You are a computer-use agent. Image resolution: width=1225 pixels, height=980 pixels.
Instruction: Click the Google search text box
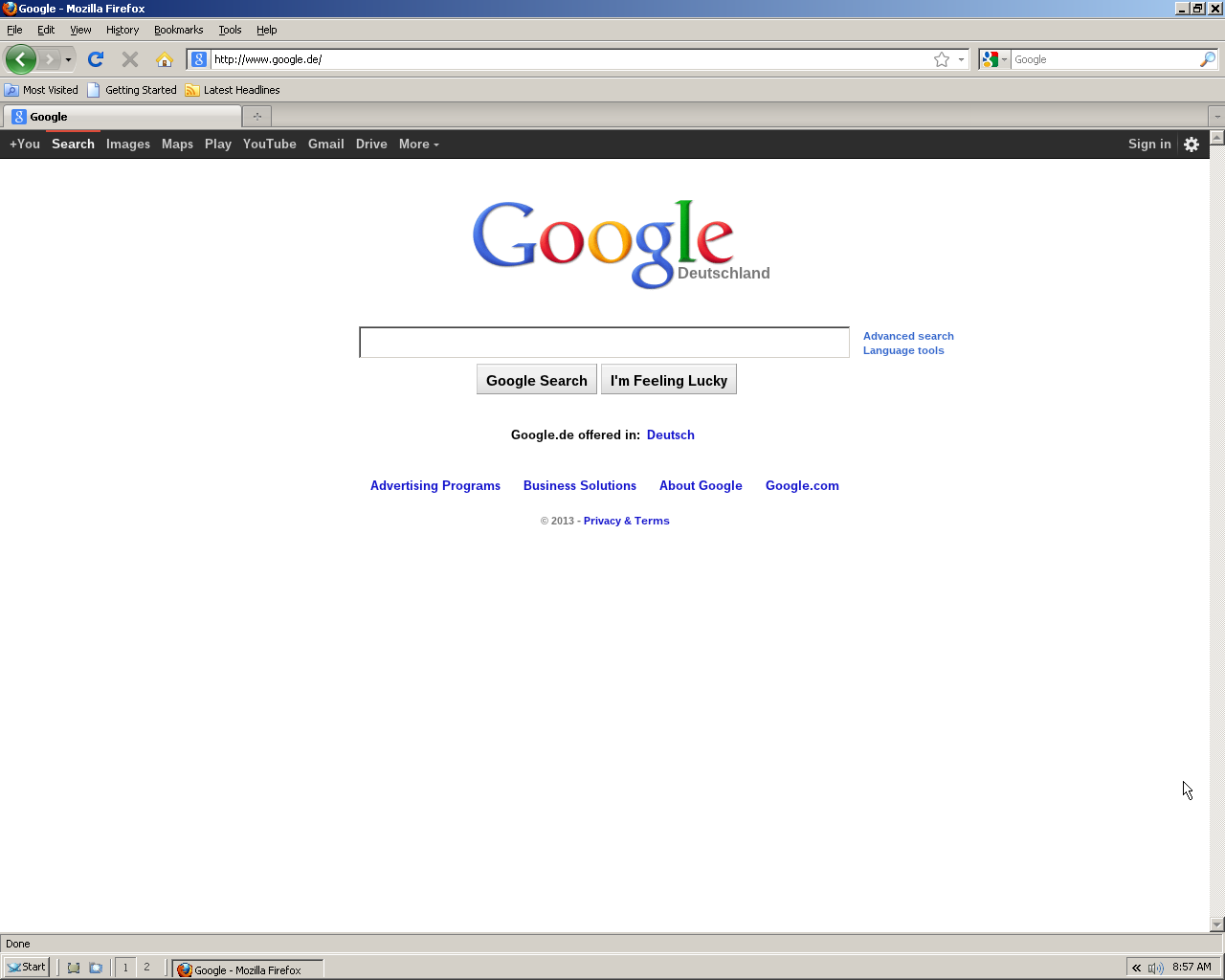[x=604, y=342]
